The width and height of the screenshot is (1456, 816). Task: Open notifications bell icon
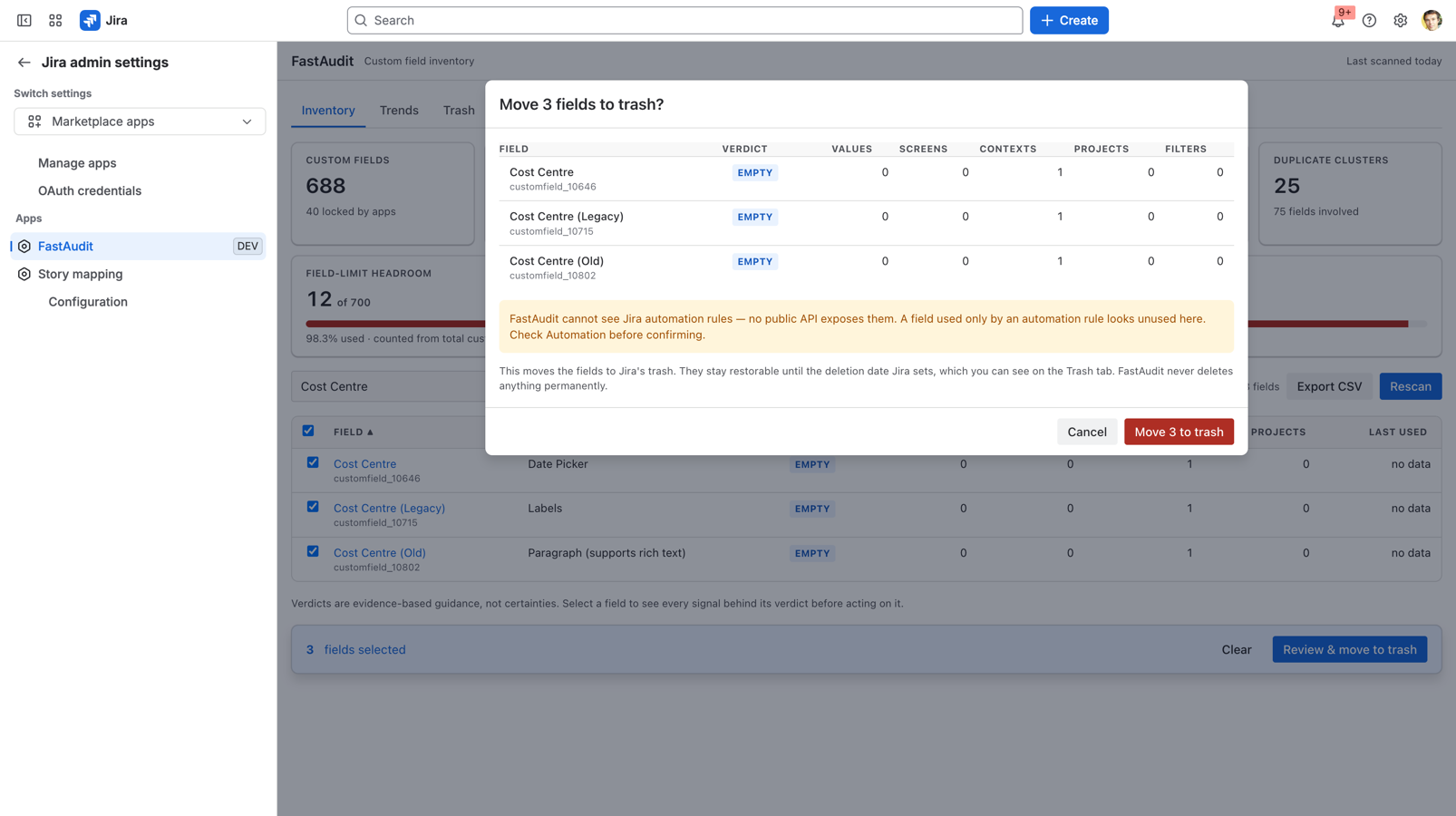1338,20
